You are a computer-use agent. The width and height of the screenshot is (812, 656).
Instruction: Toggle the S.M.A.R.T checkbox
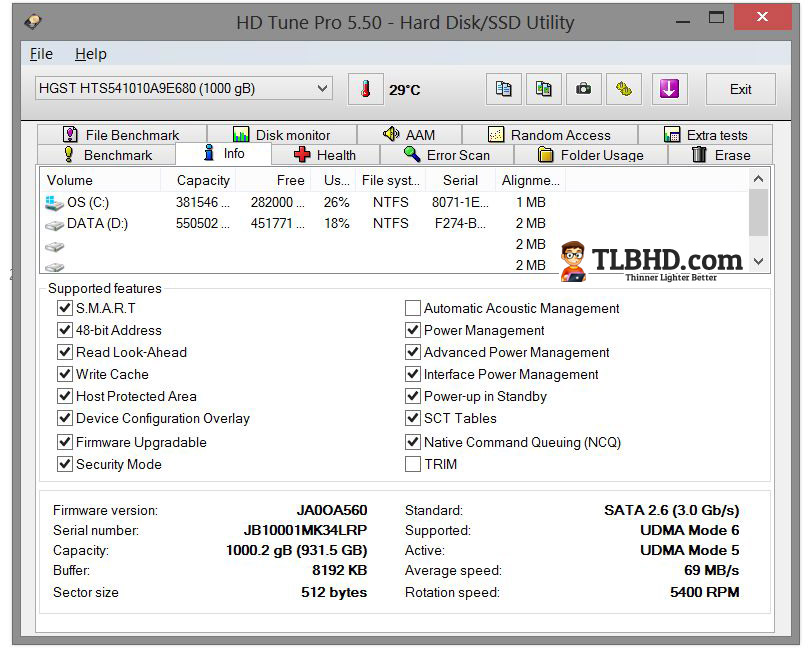point(64,308)
